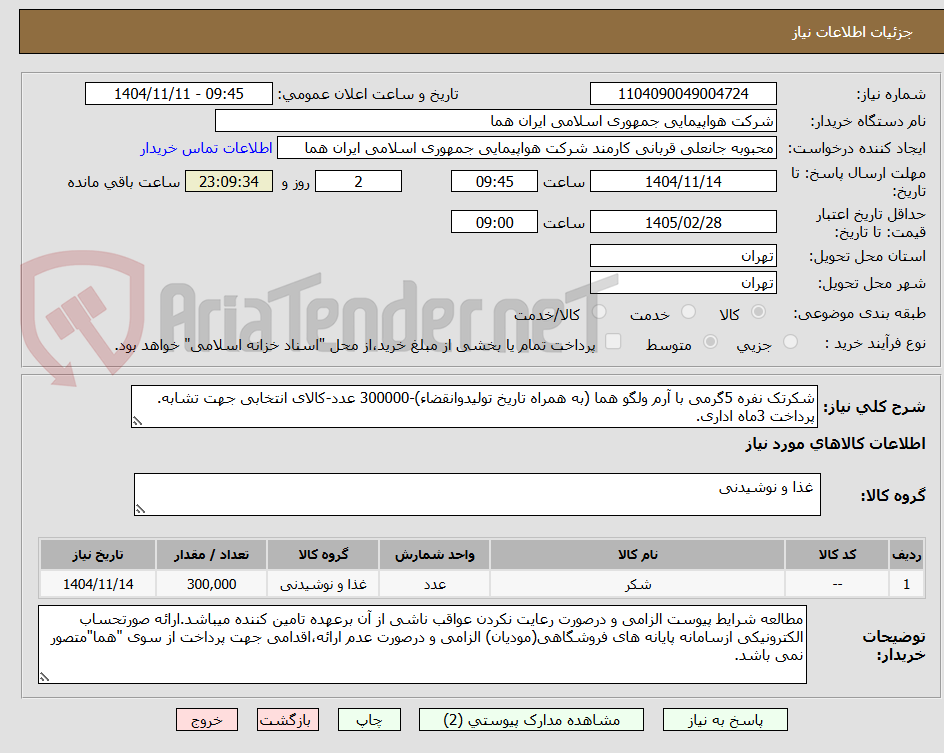The image size is (944, 753).
Task: Click the کد کالا column header
Action: [837, 554]
